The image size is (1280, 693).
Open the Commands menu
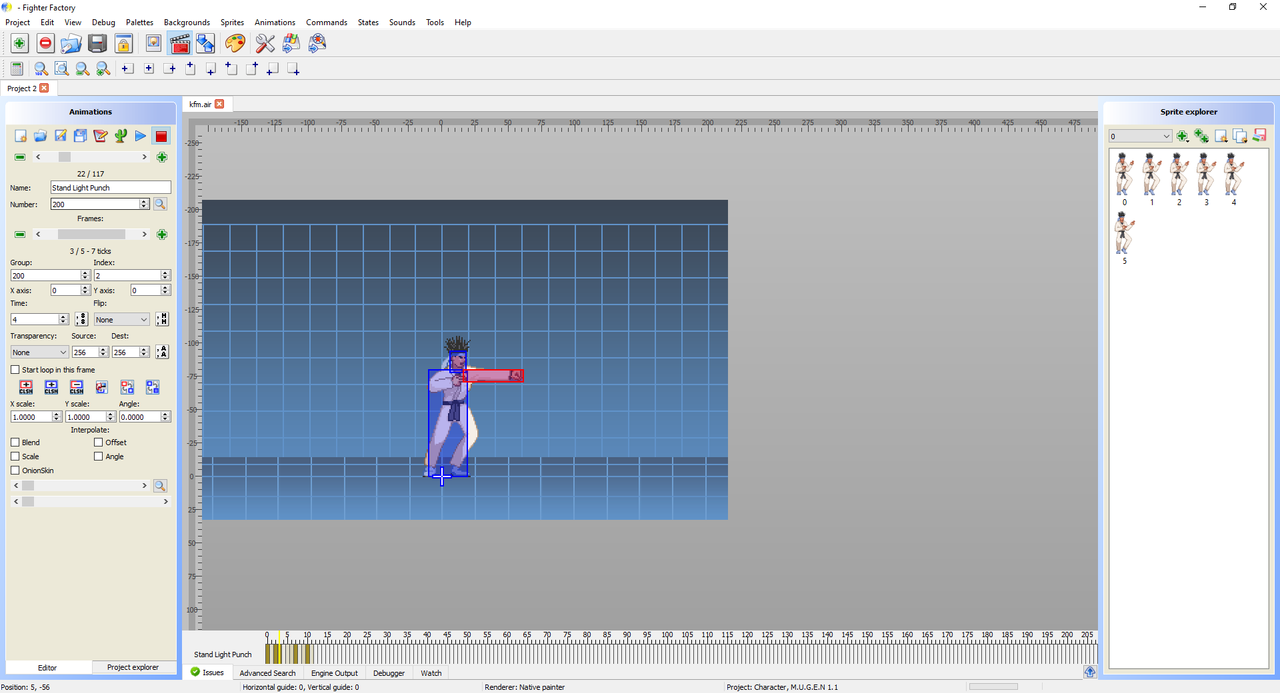click(327, 22)
